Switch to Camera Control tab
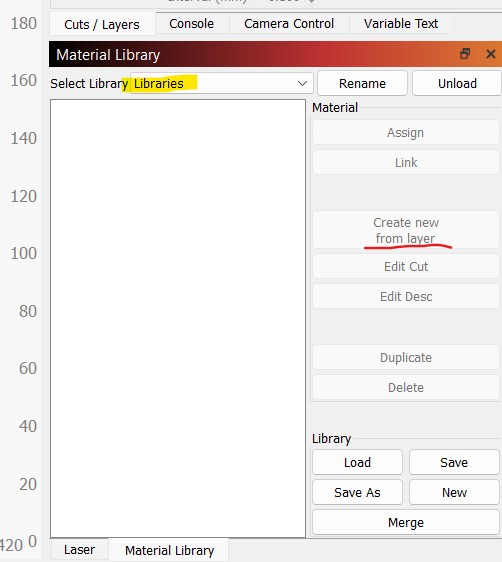The width and height of the screenshot is (502, 562). (x=289, y=24)
